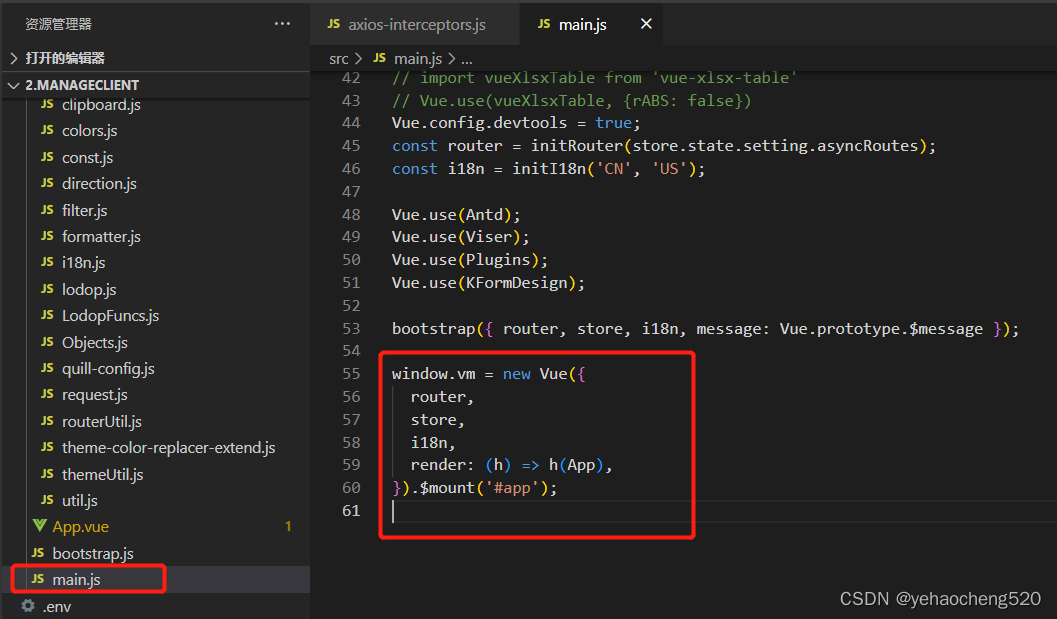Click the JS icon beside bootstrap.js
This screenshot has width=1057, height=619.
point(38,553)
